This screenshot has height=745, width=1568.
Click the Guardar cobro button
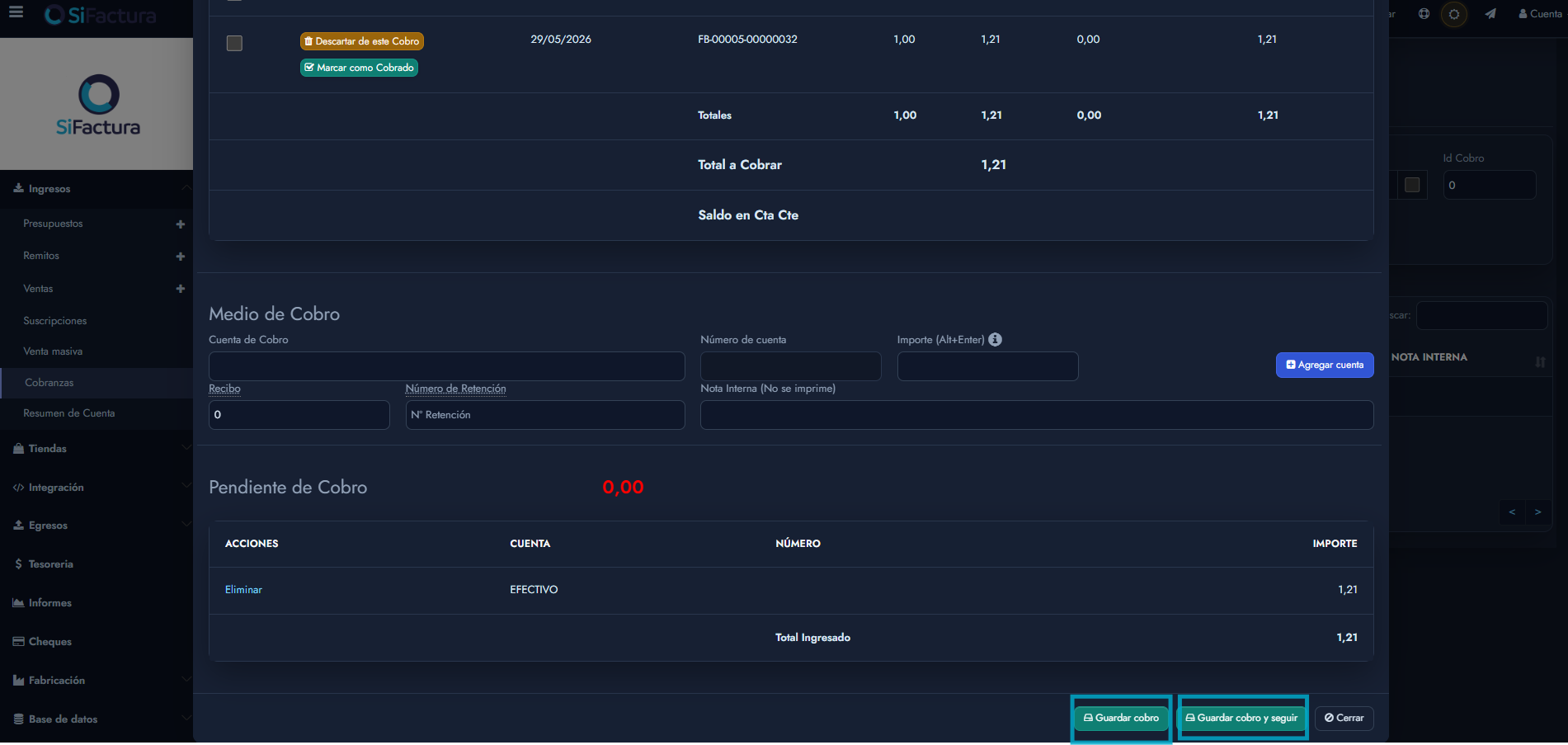point(1121,718)
